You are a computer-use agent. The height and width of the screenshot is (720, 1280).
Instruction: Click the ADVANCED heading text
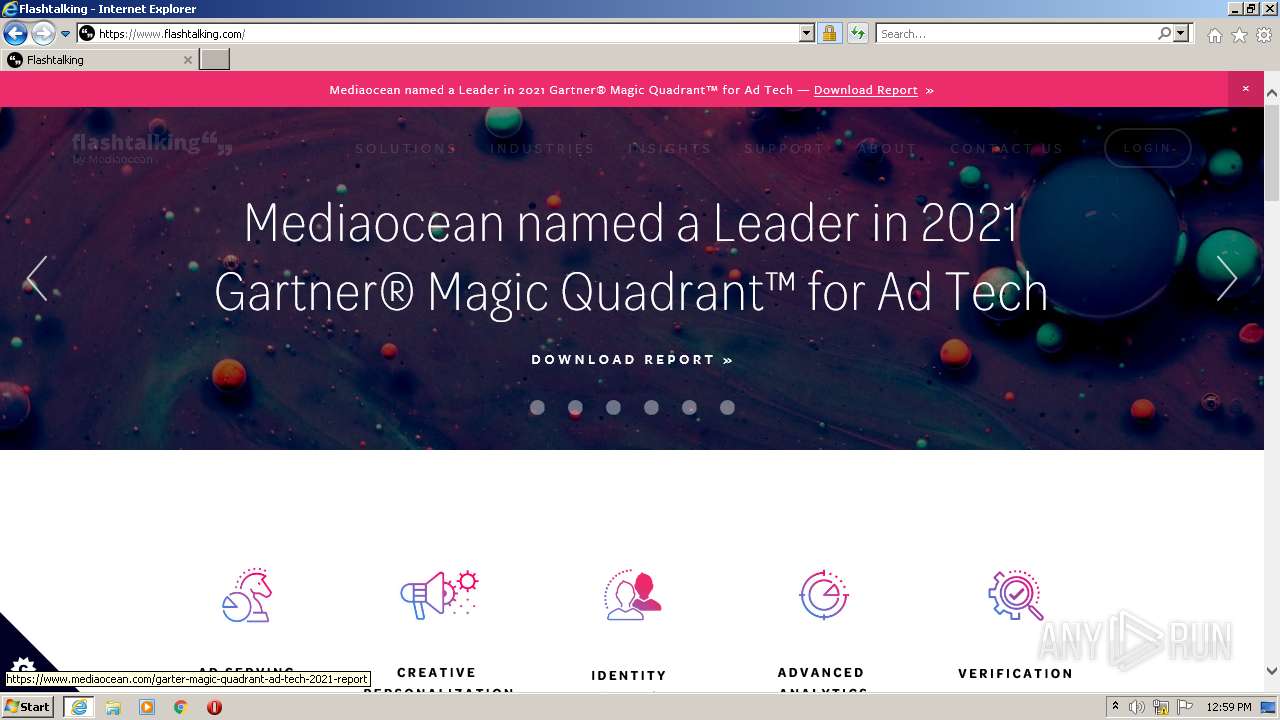821,673
